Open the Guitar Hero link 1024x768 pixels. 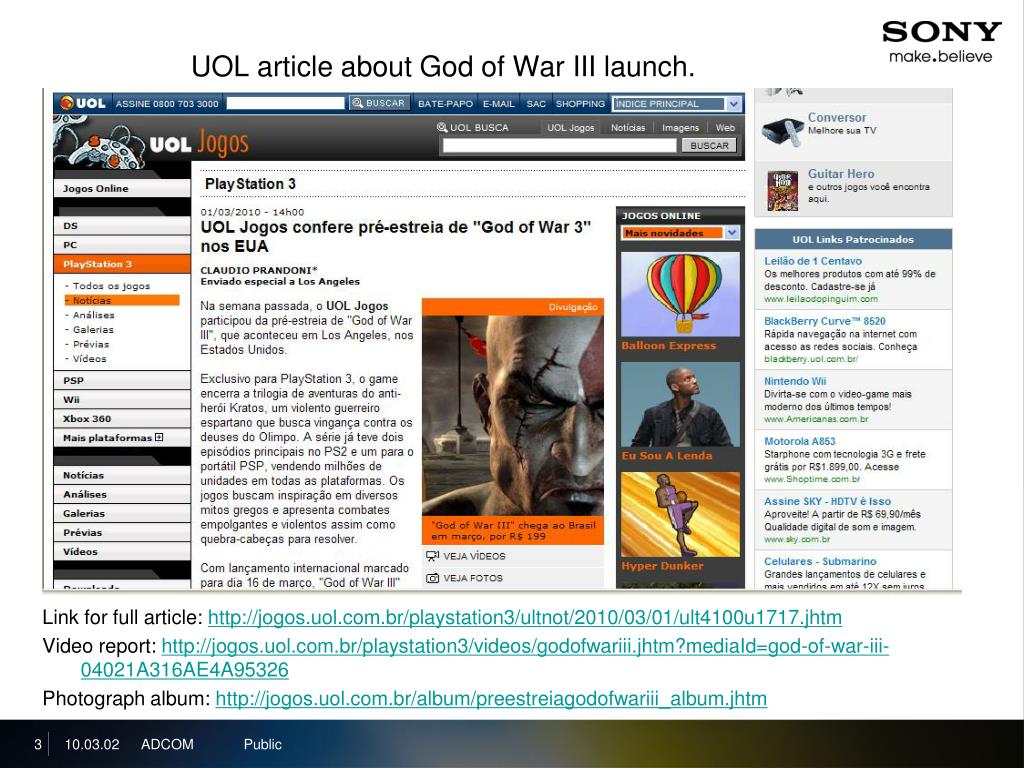point(841,174)
